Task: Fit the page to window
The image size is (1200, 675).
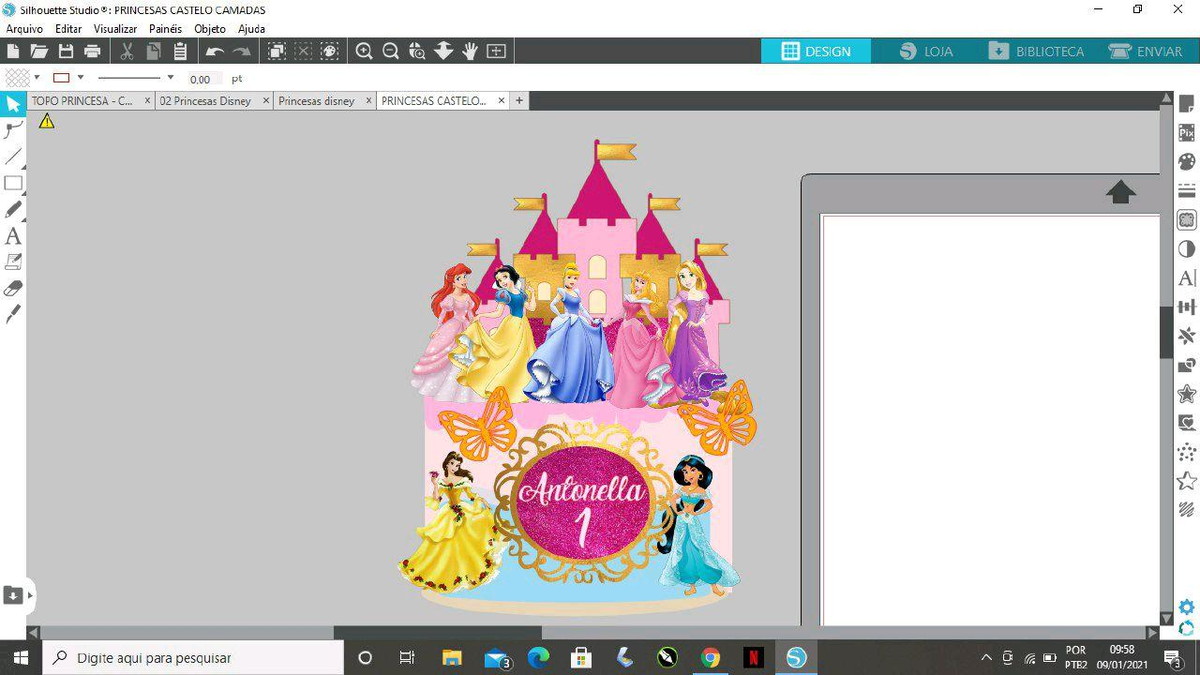Action: pos(496,51)
